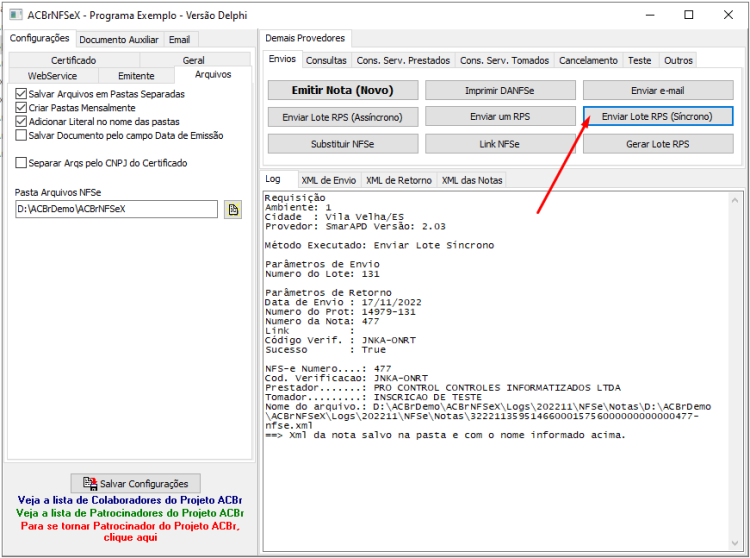Image resolution: width=750 pixels, height=558 pixels.
Task: Disable Adicionar Literal no nome das pastas
Action: pos(21,121)
